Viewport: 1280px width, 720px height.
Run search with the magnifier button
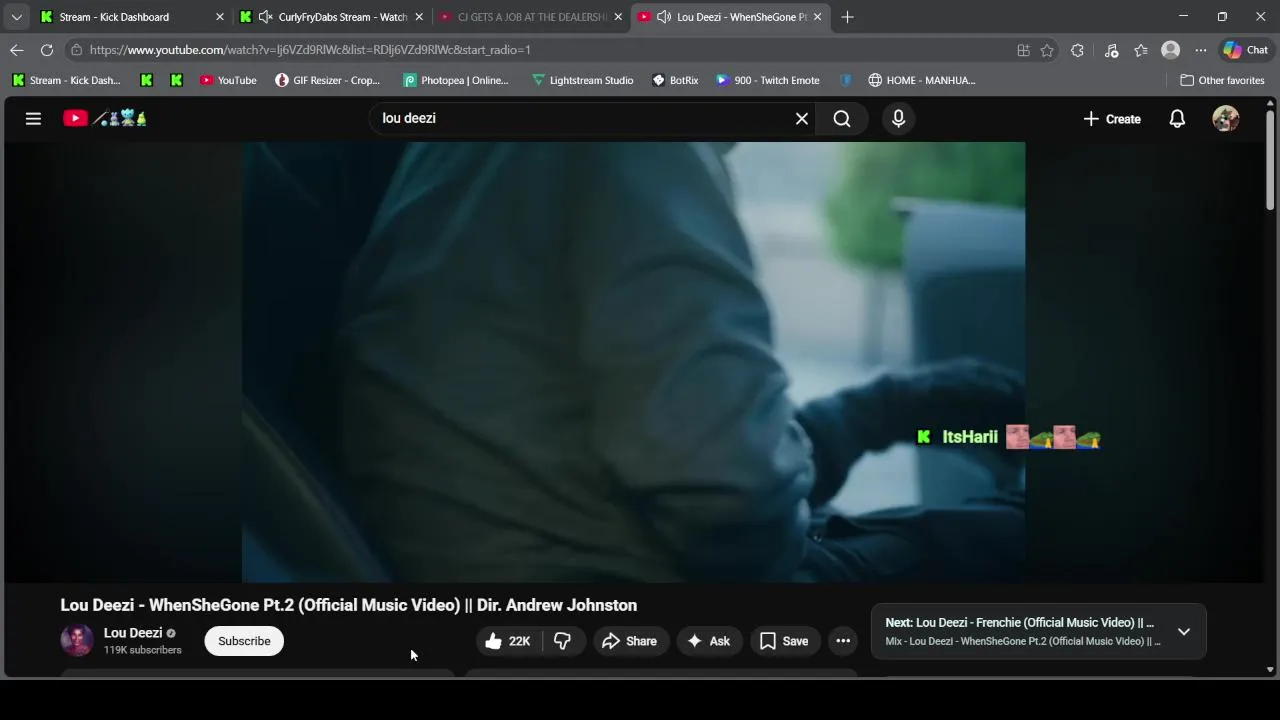(842, 118)
